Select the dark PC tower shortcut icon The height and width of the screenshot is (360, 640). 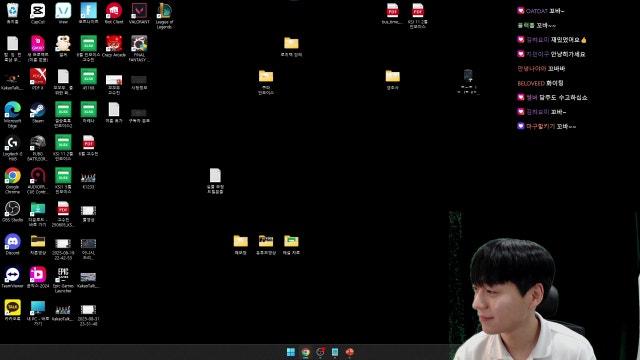coord(468,82)
